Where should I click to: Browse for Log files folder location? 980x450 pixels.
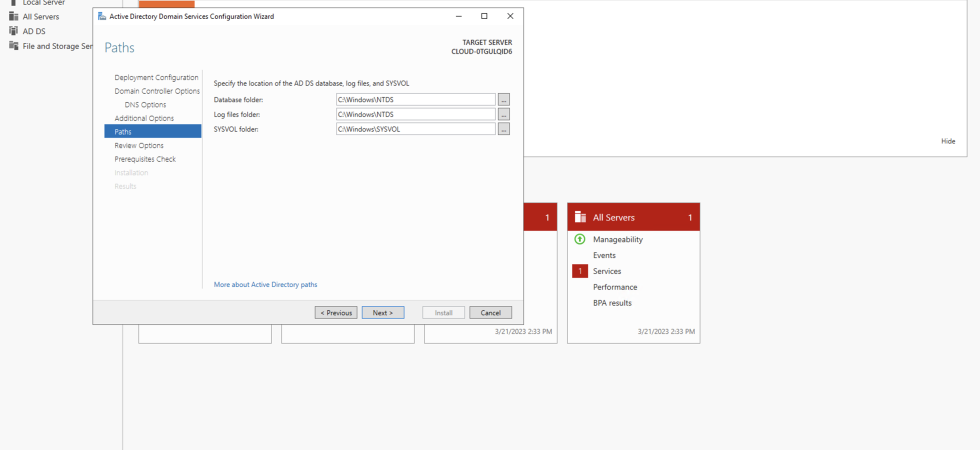pos(504,114)
